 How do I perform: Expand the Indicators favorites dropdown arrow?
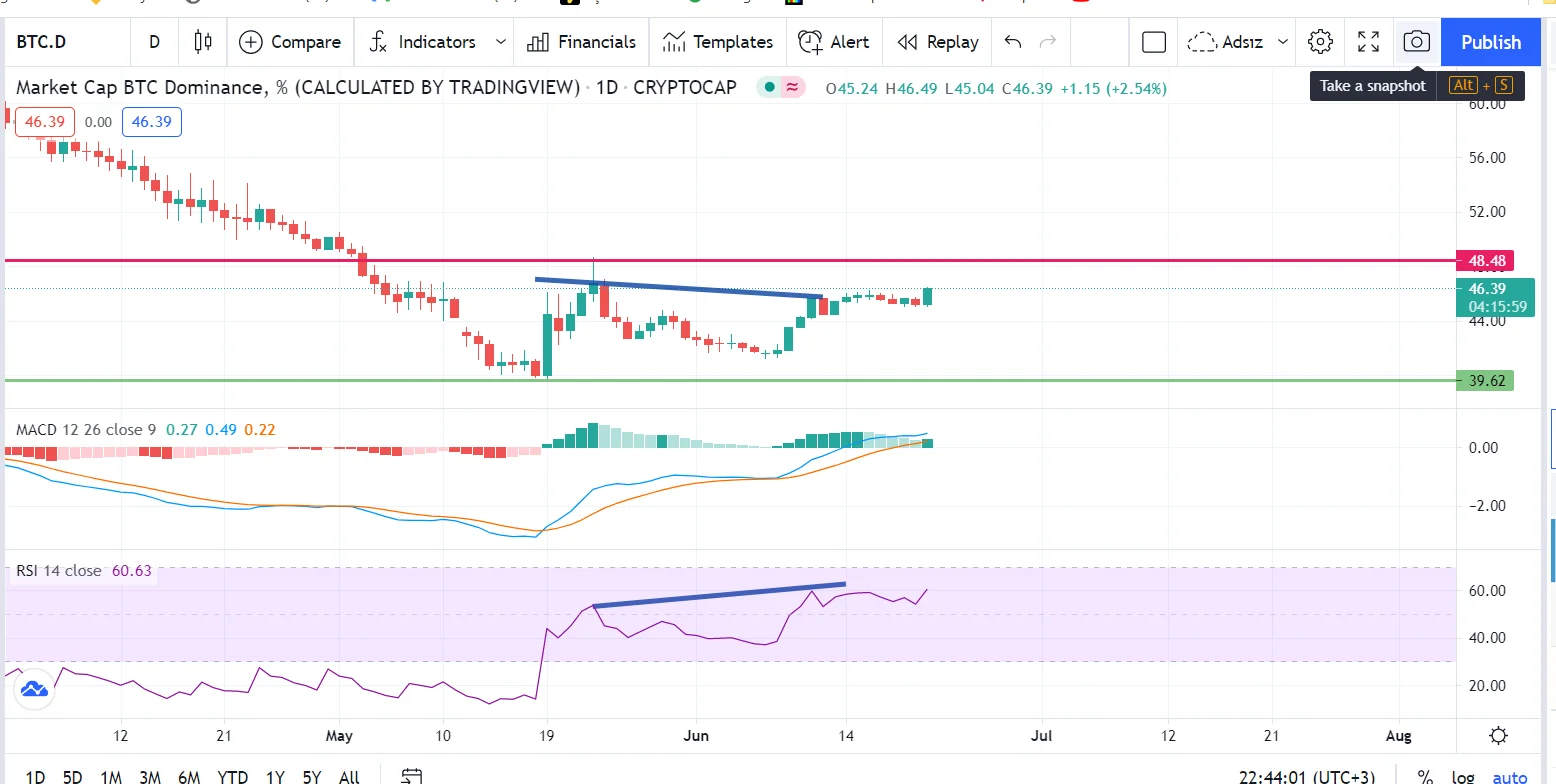[x=499, y=42]
